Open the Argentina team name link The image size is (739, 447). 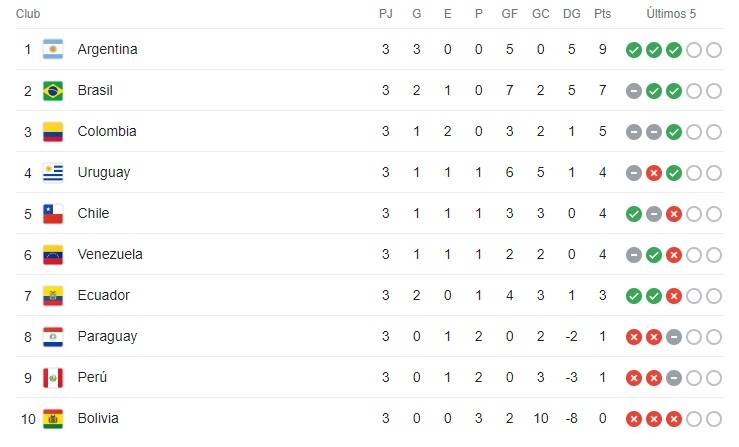(x=107, y=50)
